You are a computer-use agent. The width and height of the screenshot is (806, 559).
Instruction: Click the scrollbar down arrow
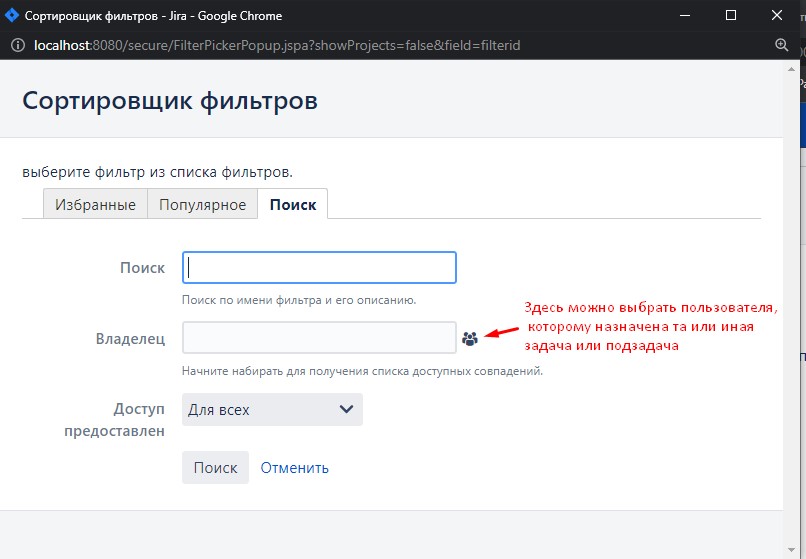[x=792, y=551]
